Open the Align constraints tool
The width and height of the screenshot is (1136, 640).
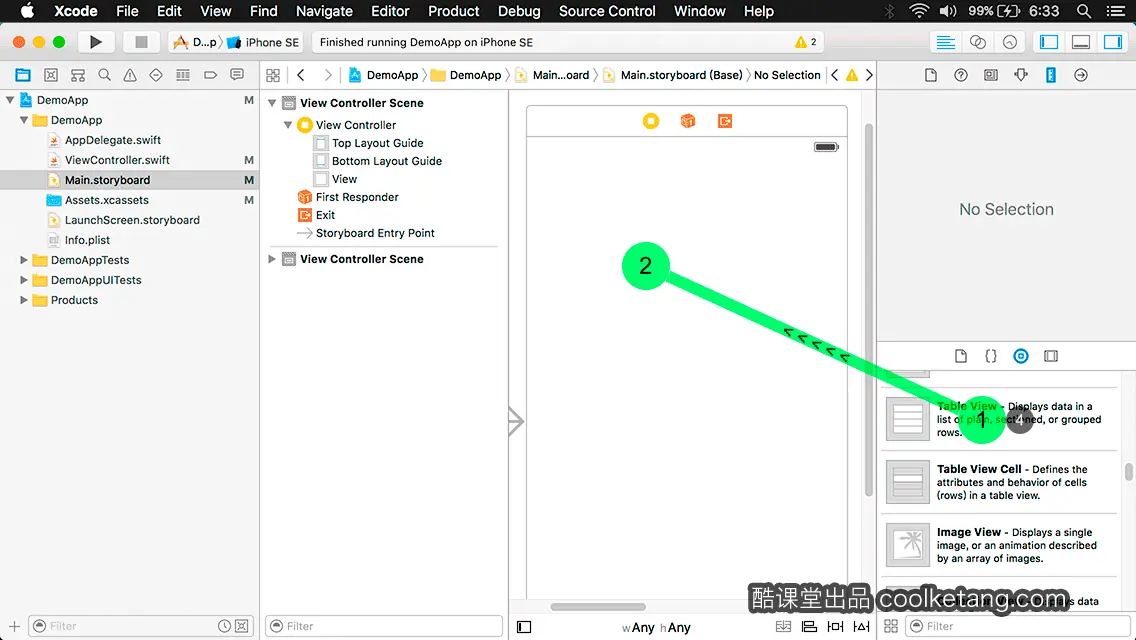(809, 626)
